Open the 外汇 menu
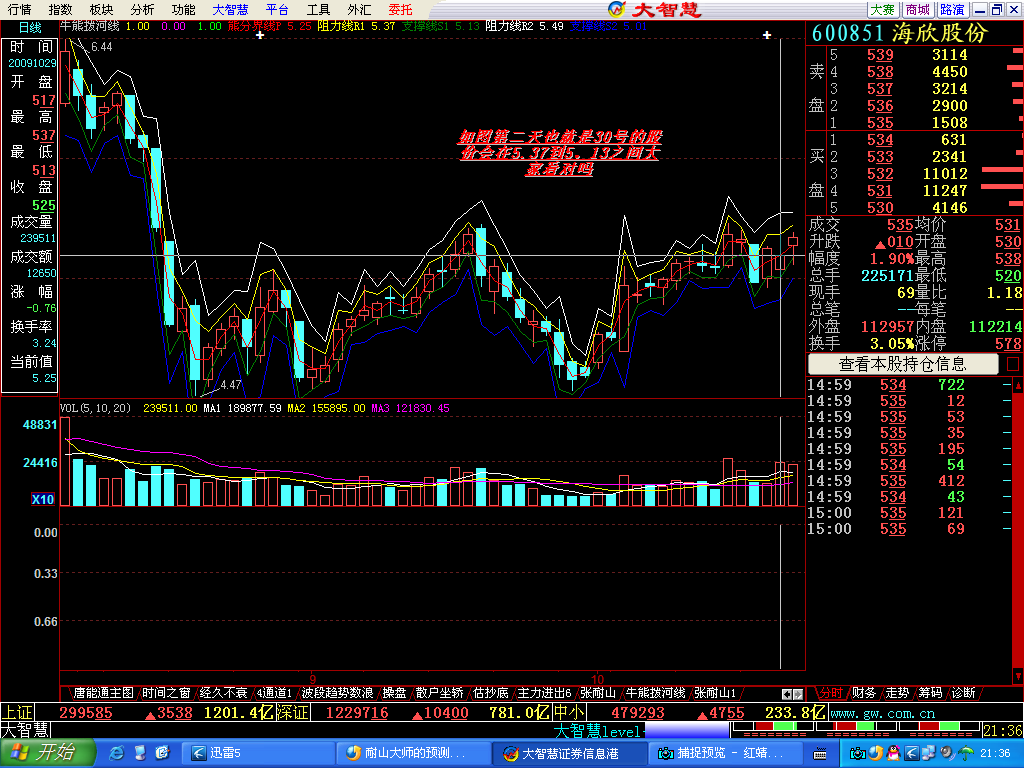The image size is (1024, 768). pyautogui.click(x=359, y=10)
